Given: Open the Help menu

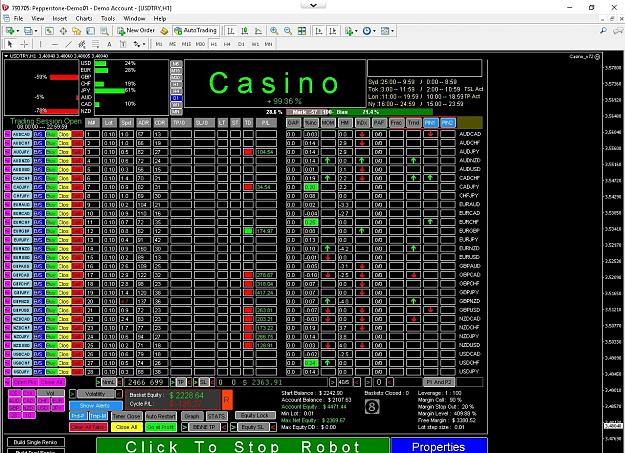Looking at the screenshot, I should click(160, 18).
